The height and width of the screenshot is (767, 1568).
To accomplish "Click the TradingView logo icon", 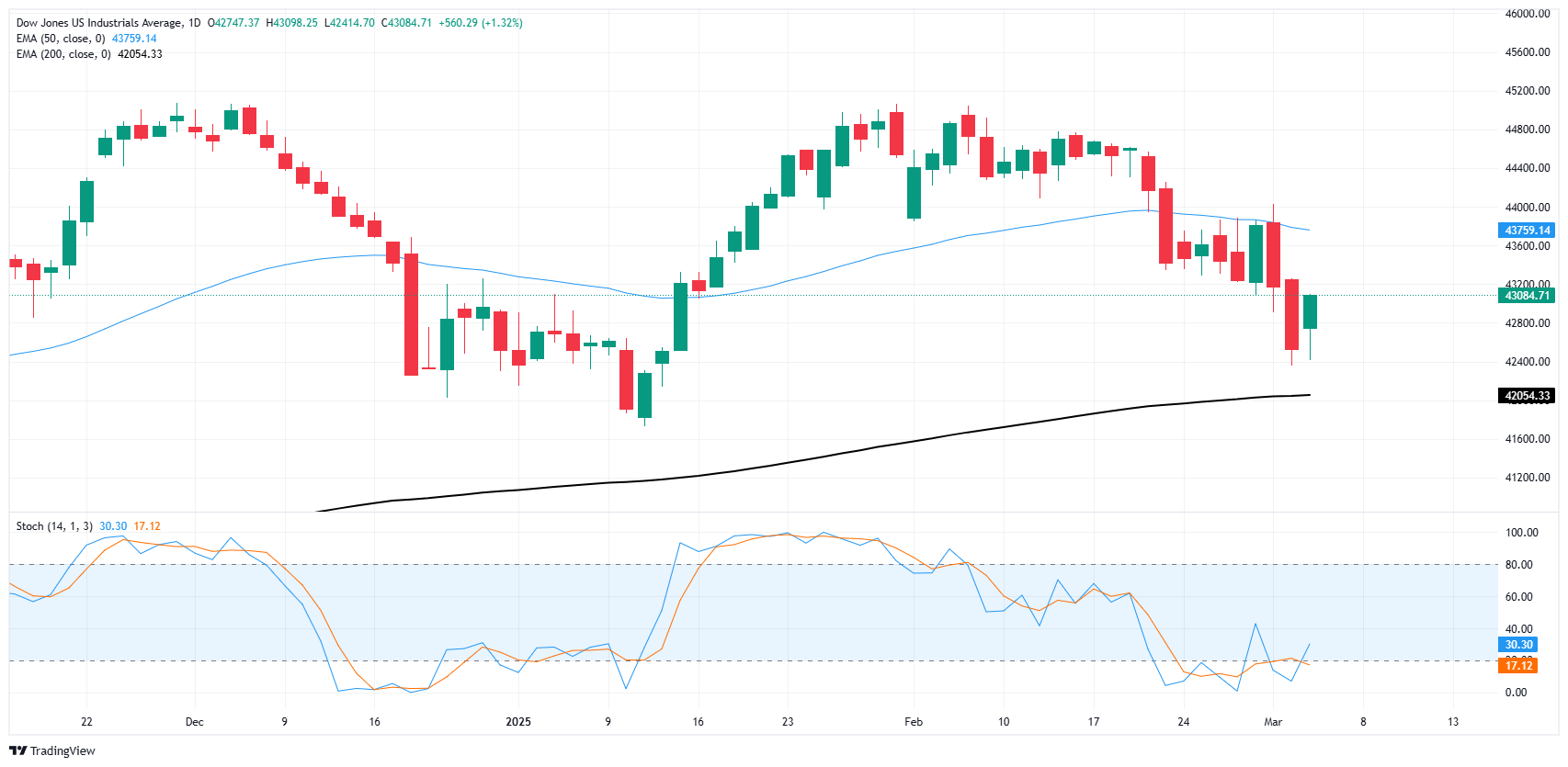I will [x=17, y=750].
